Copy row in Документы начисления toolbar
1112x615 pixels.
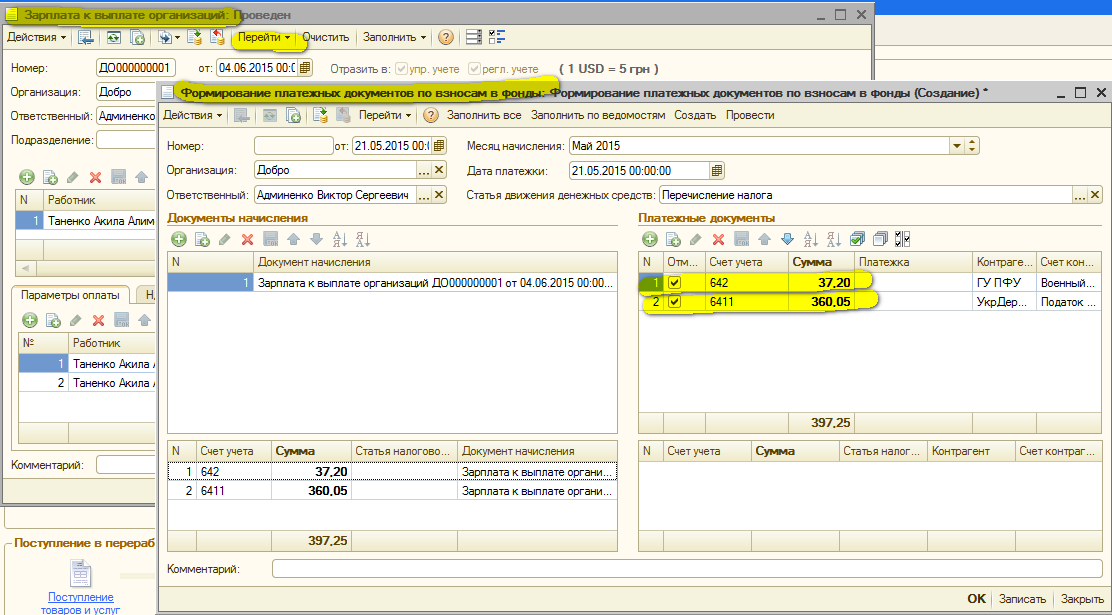click(201, 240)
